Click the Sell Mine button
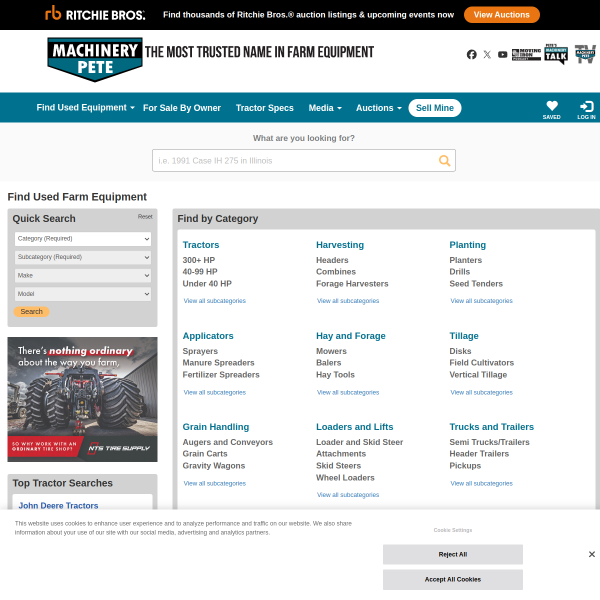This screenshot has height=600, width=600. coord(435,108)
